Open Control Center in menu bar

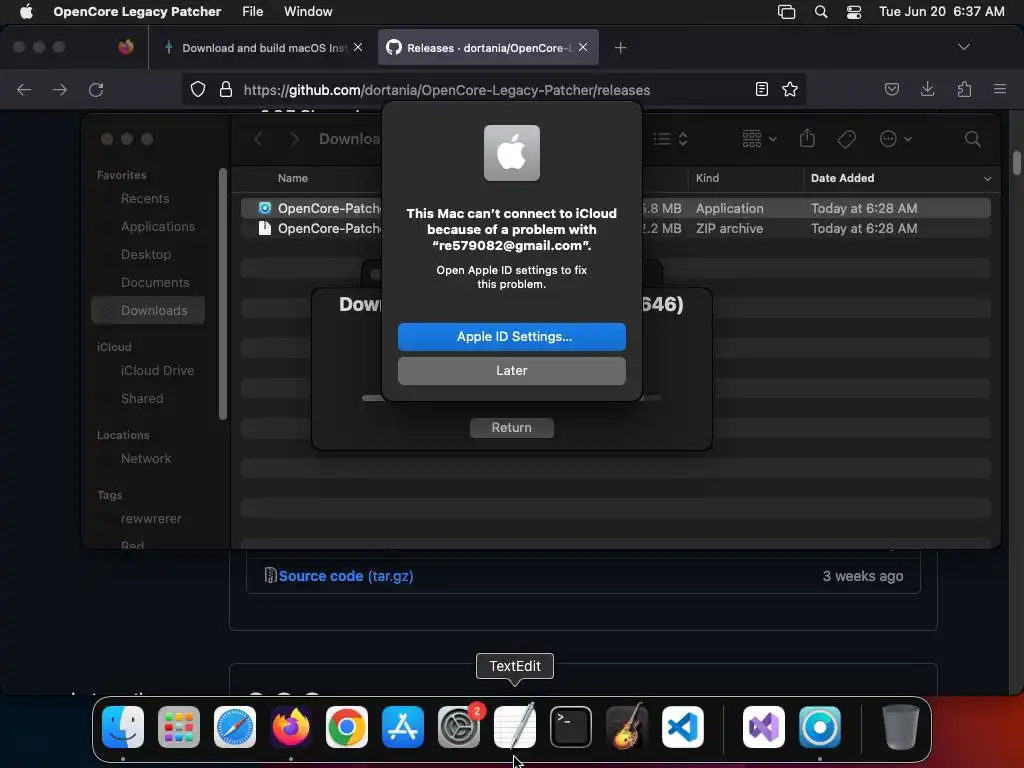click(854, 12)
